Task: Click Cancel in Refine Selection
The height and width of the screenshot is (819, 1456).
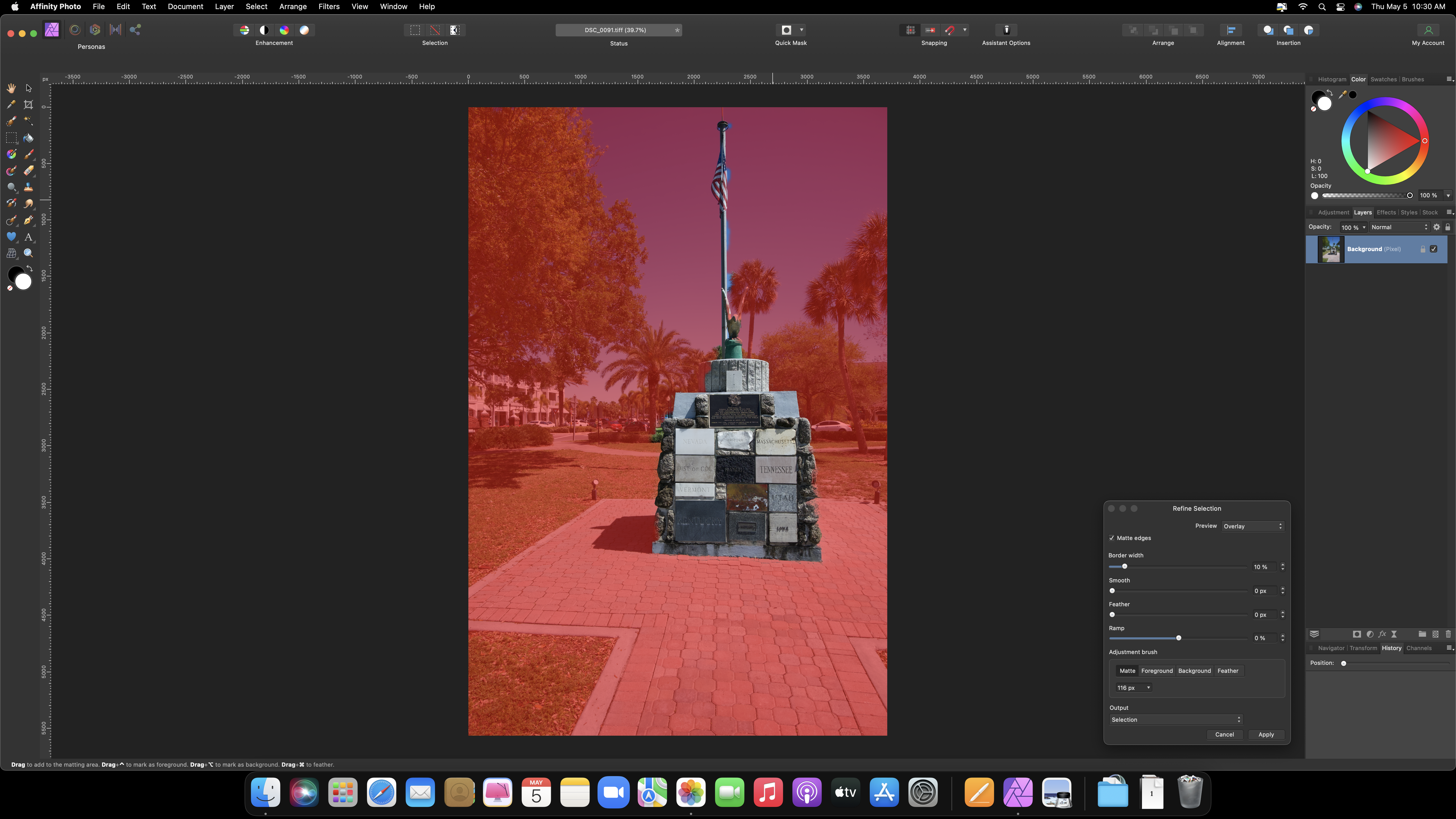Action: pyautogui.click(x=1224, y=735)
